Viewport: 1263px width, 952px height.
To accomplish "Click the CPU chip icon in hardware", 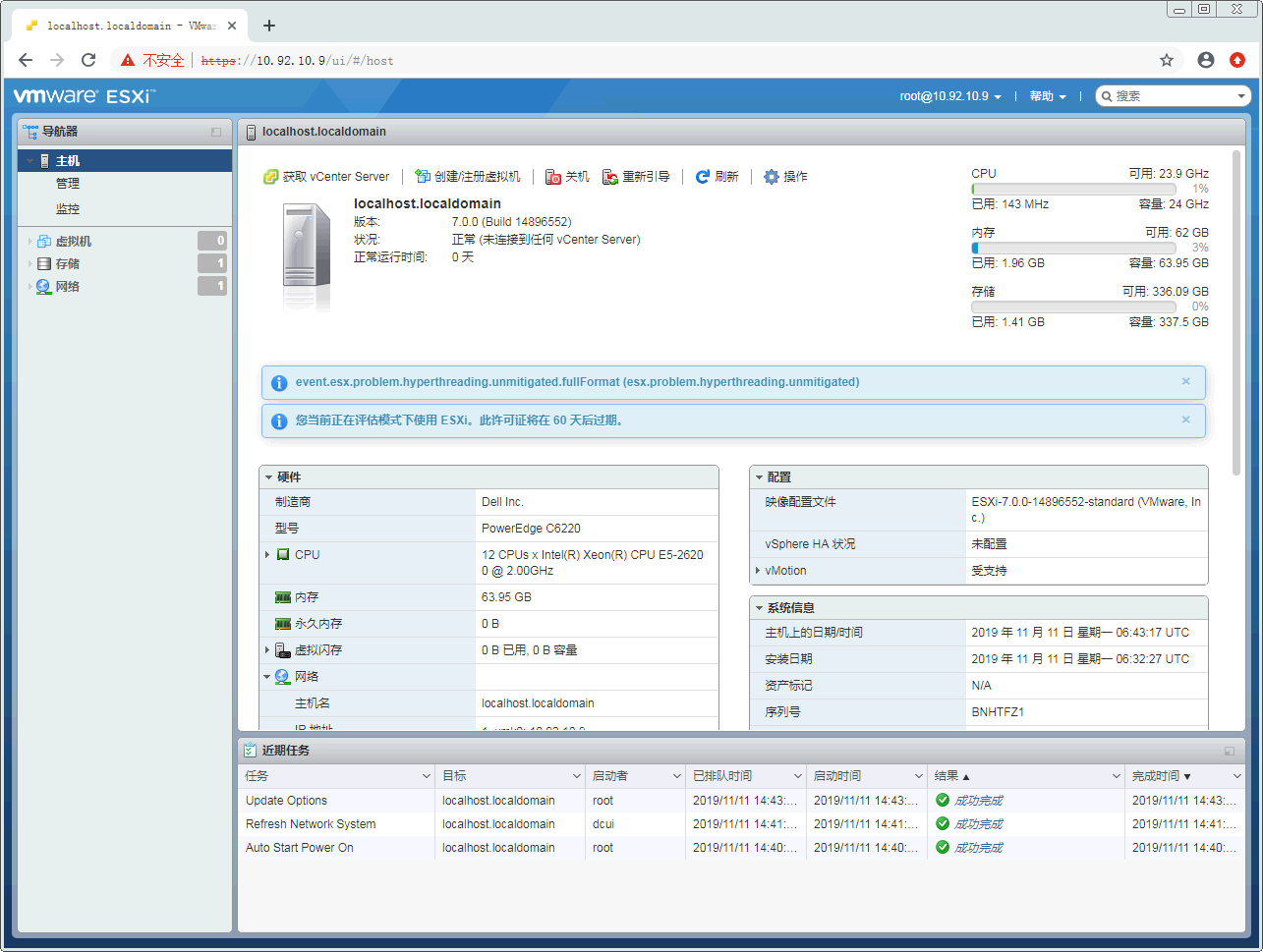I will (x=283, y=555).
